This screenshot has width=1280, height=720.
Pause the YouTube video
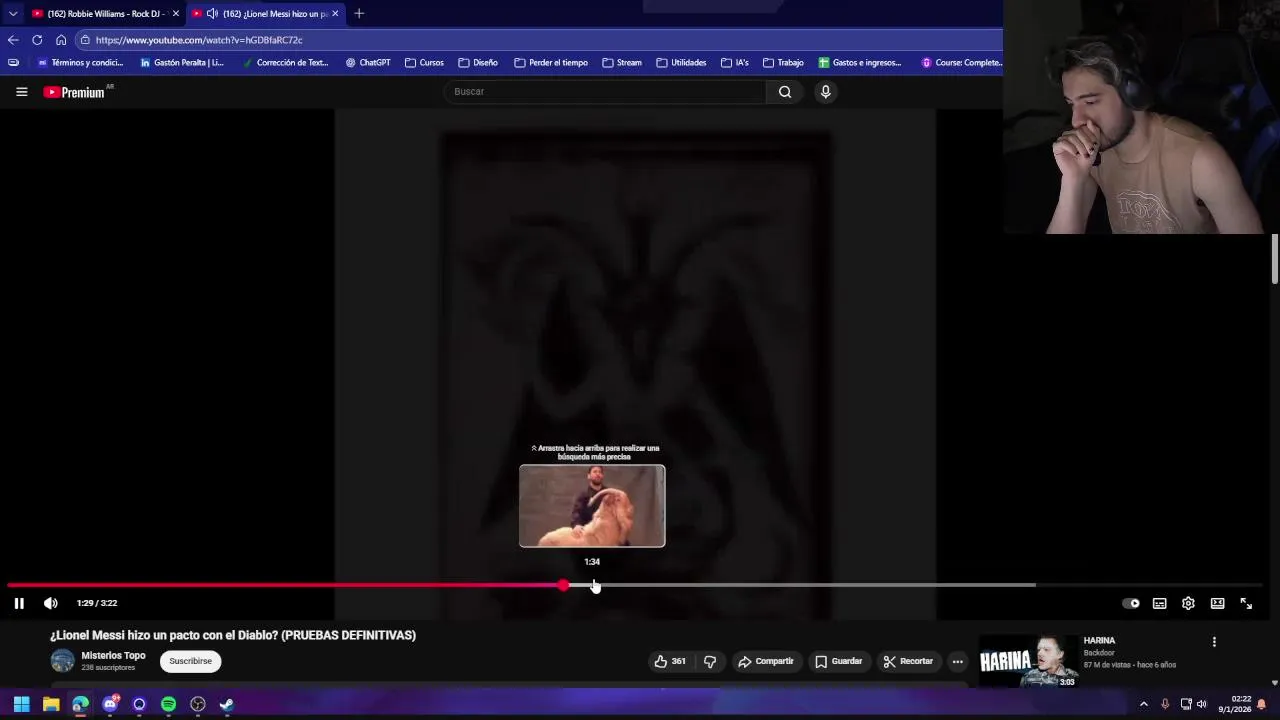[x=19, y=603]
